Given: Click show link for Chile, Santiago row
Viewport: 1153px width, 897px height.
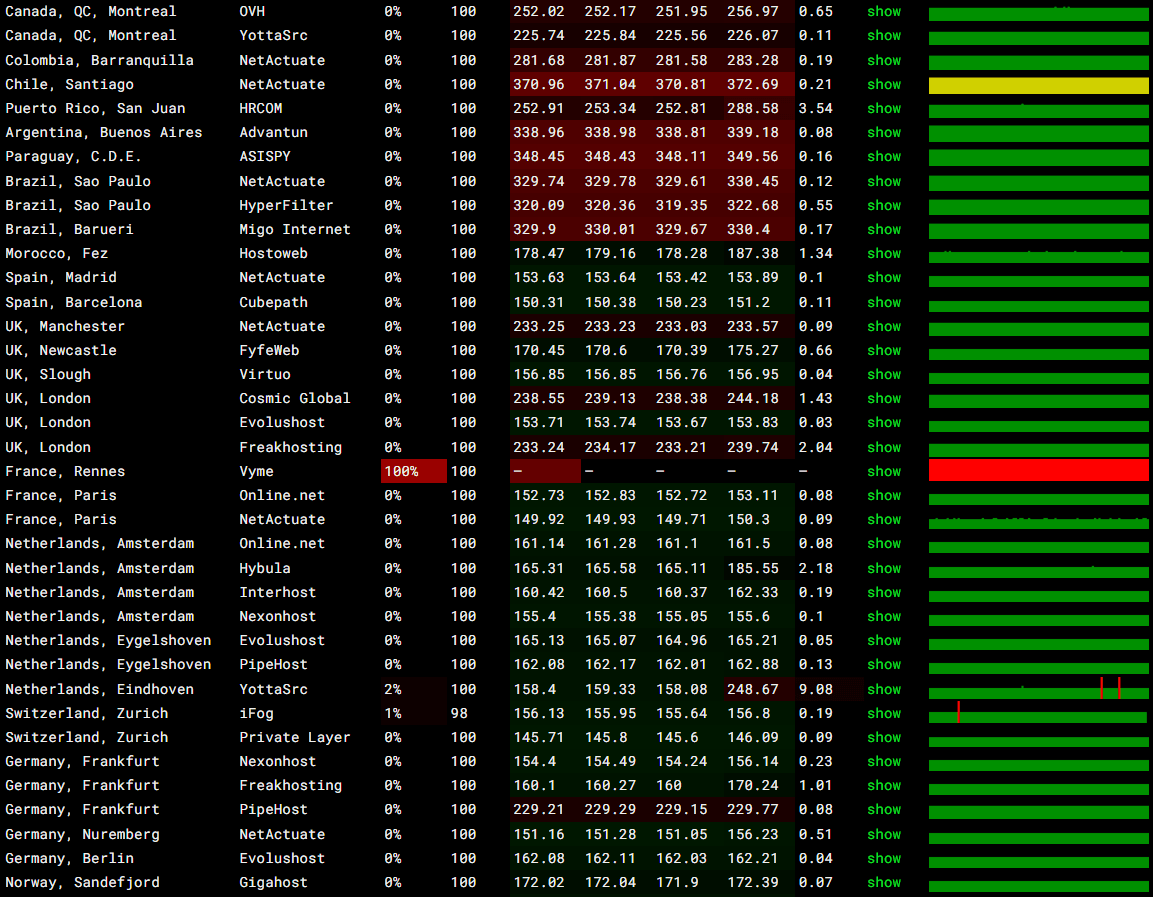Looking at the screenshot, I should (x=883, y=85).
